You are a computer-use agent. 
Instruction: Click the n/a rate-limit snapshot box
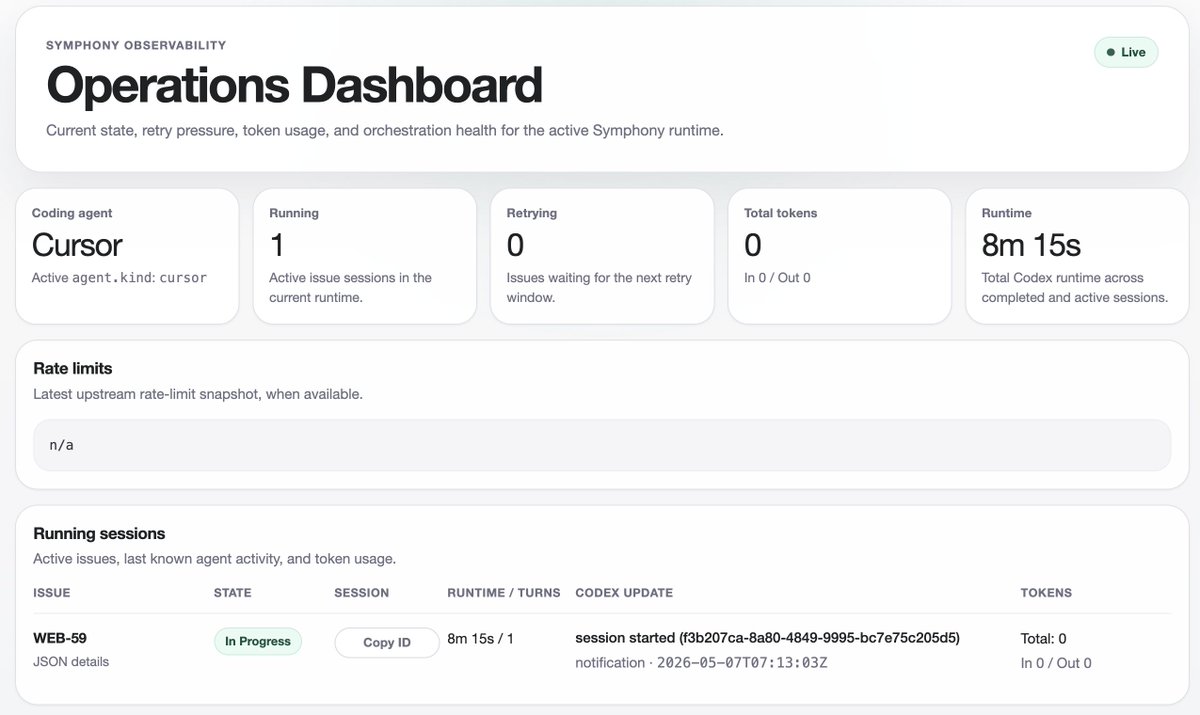tap(602, 445)
